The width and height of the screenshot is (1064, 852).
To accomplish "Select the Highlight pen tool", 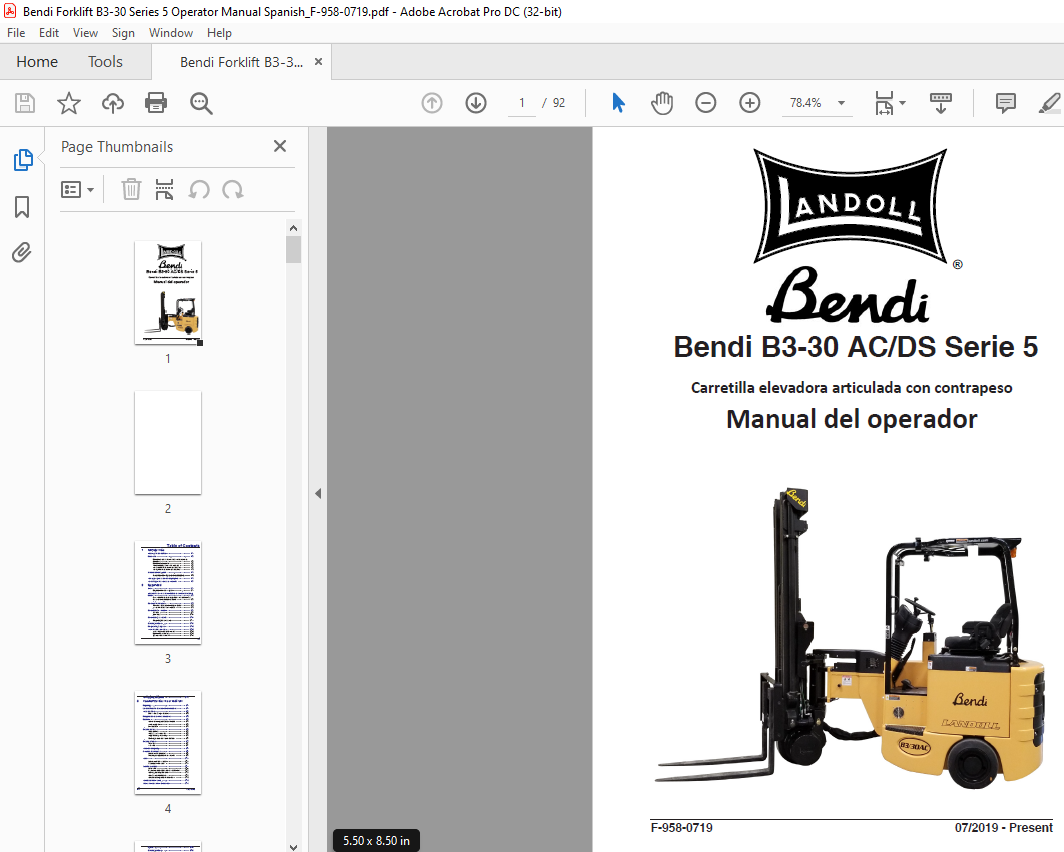I will click(x=1049, y=103).
